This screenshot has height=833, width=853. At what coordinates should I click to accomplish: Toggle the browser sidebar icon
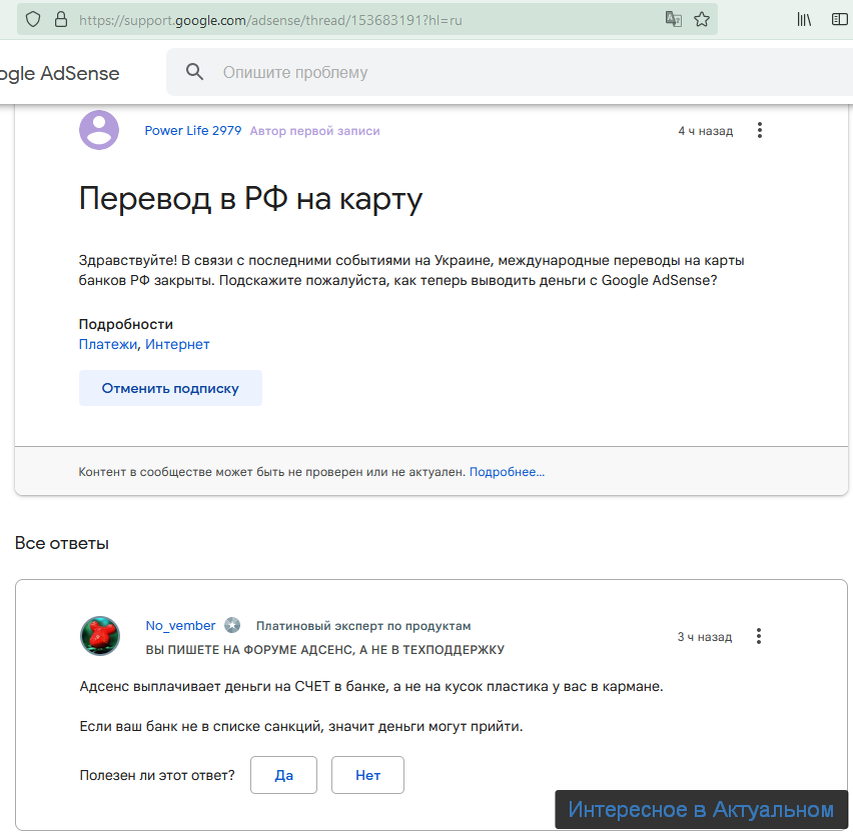click(839, 18)
